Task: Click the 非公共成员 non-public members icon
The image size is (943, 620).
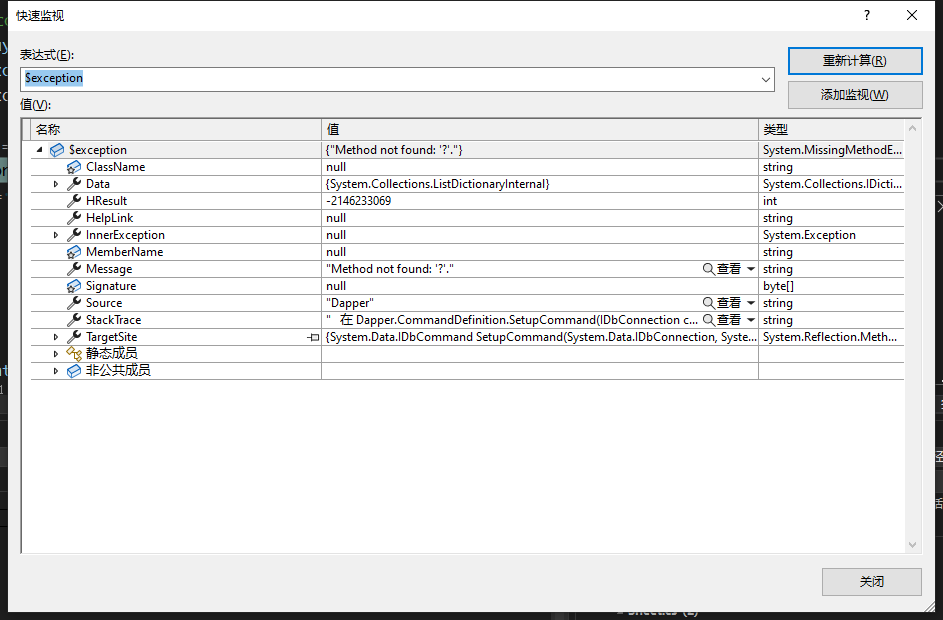Action: point(74,371)
